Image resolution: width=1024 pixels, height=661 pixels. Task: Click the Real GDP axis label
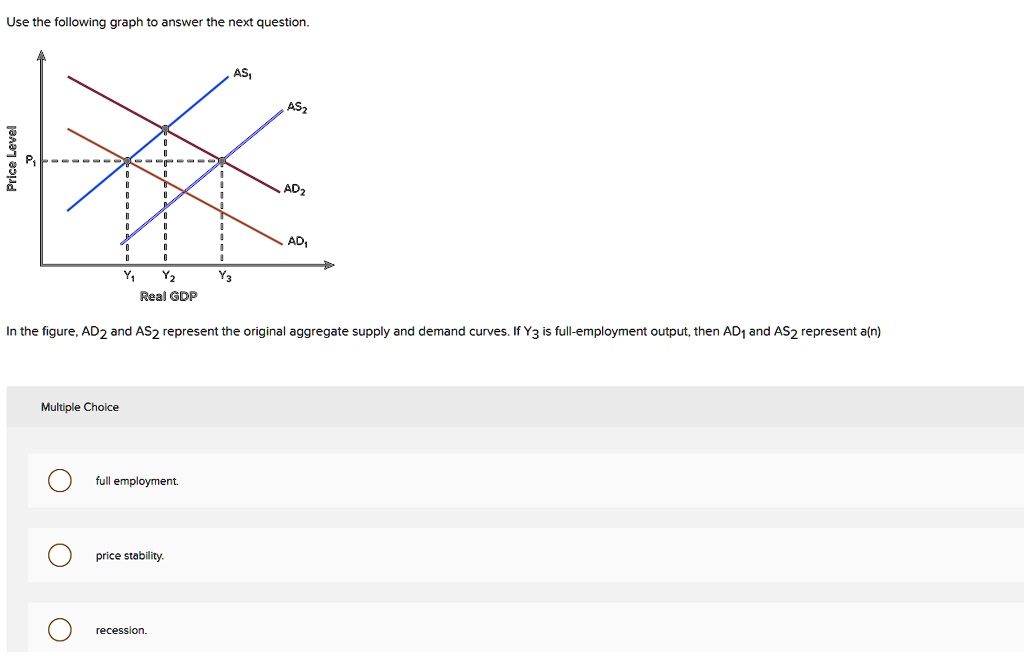(x=170, y=296)
